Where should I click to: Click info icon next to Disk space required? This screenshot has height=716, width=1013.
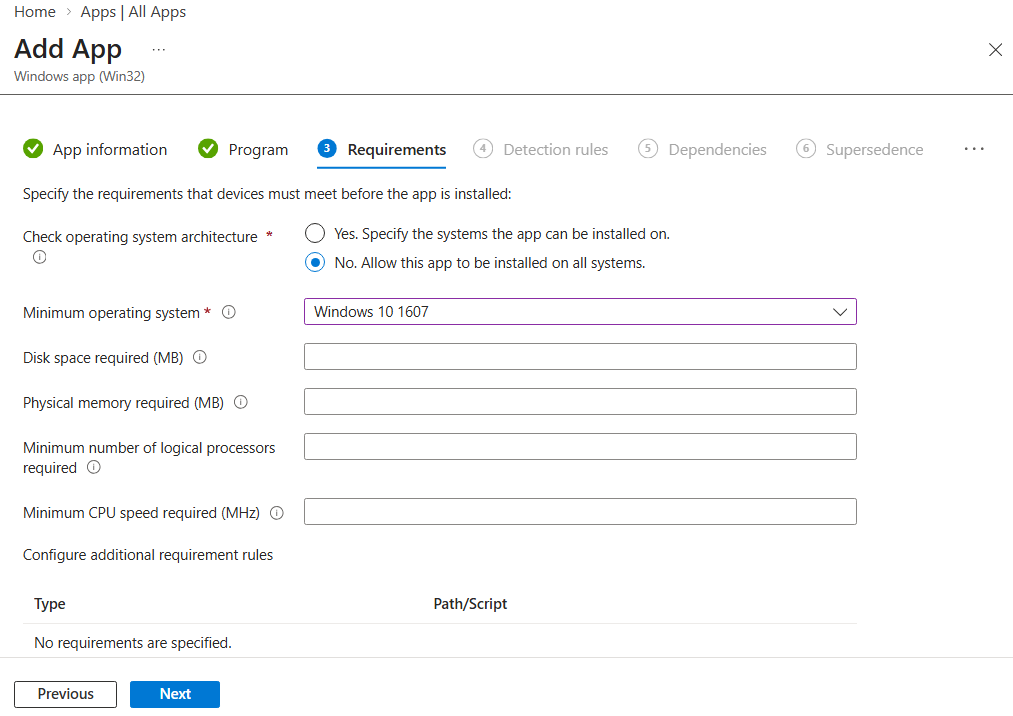pyautogui.click(x=200, y=357)
